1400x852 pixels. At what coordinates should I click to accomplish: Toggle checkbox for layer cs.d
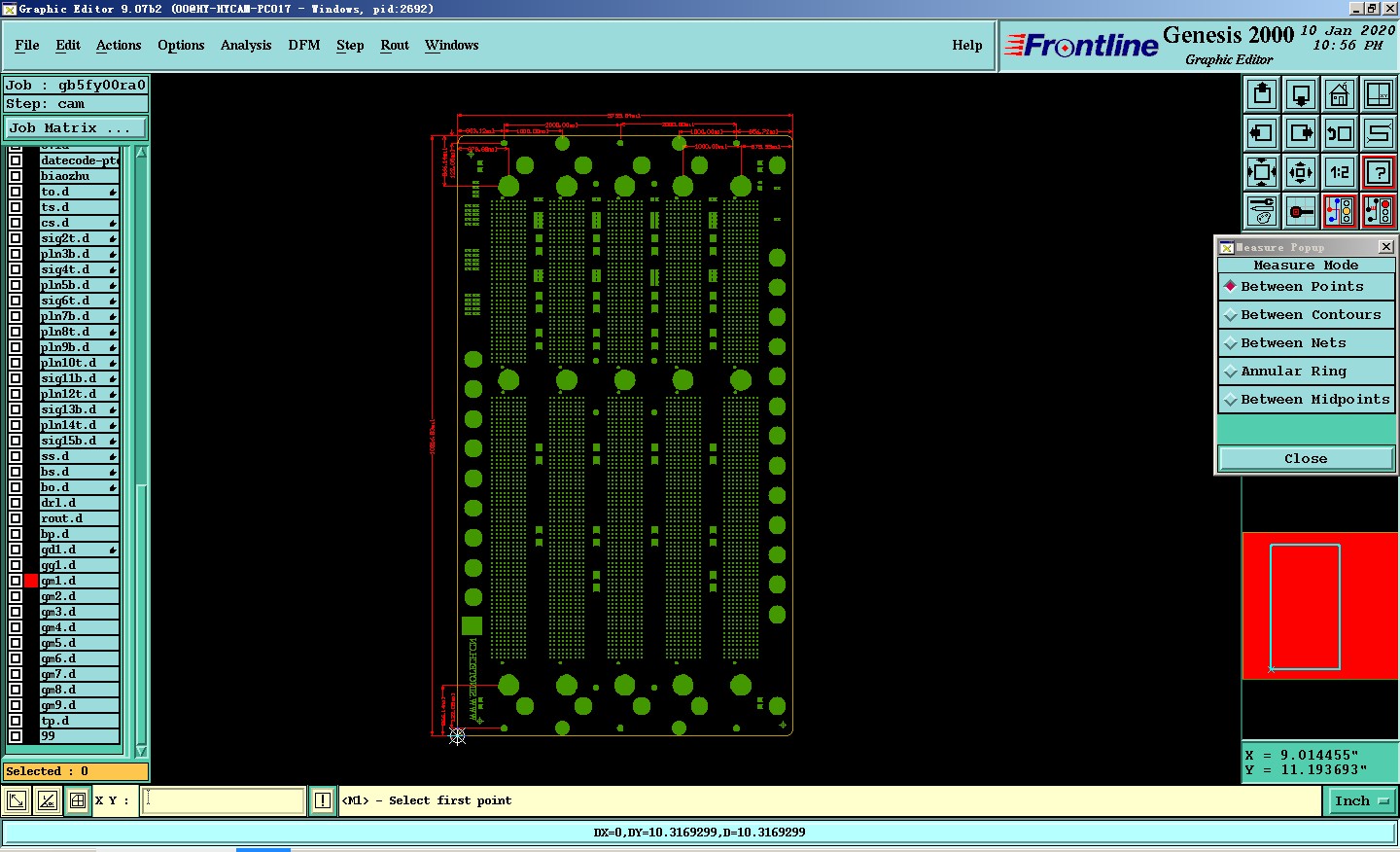(x=16, y=223)
